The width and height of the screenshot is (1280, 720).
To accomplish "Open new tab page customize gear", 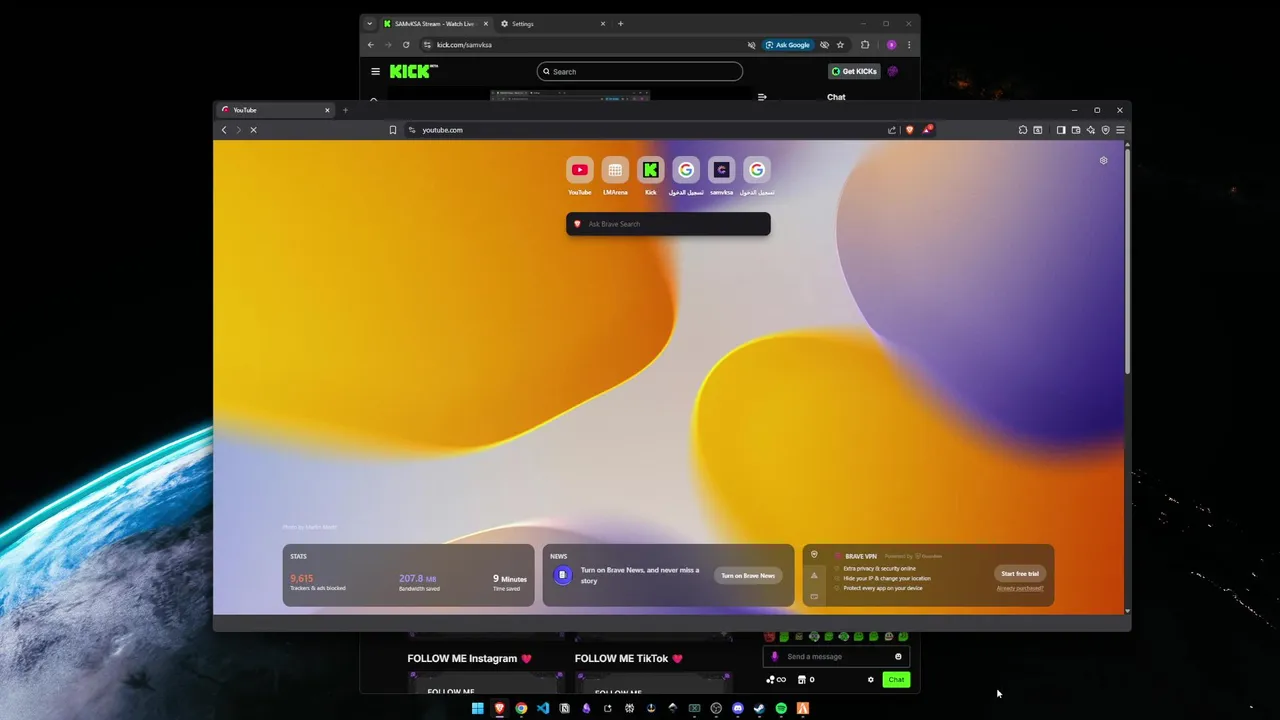I will pyautogui.click(x=1104, y=160).
